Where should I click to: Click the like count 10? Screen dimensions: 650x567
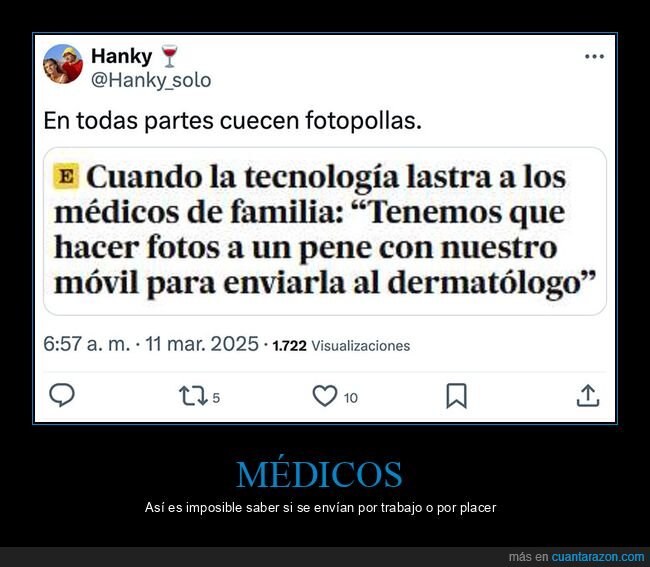pos(350,398)
